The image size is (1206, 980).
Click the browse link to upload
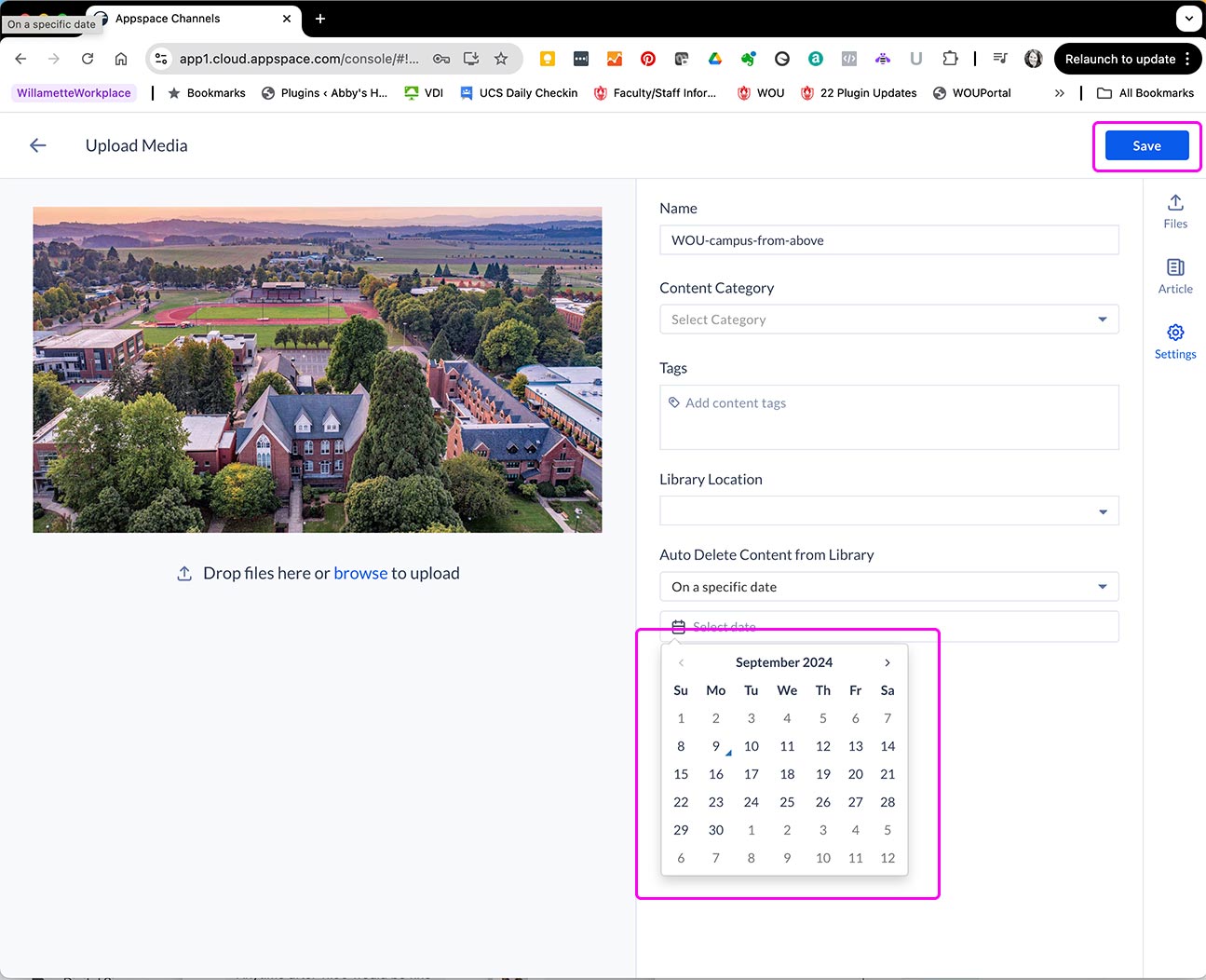(x=360, y=574)
